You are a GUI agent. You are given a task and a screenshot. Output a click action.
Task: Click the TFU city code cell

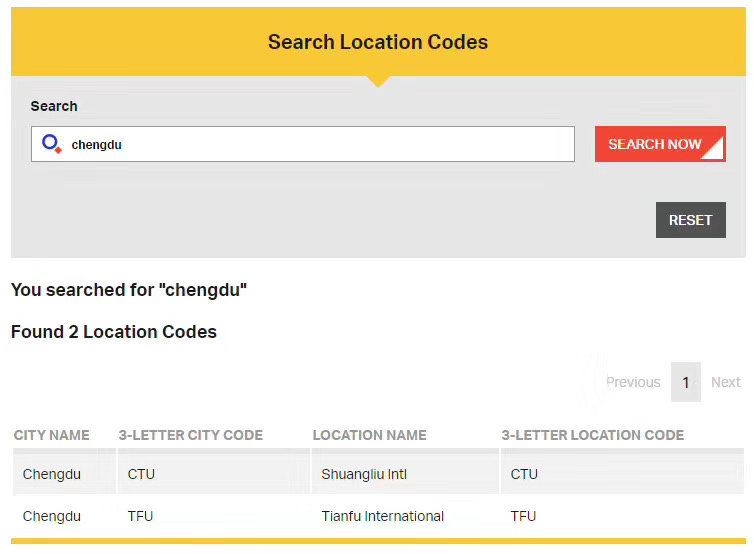140,516
